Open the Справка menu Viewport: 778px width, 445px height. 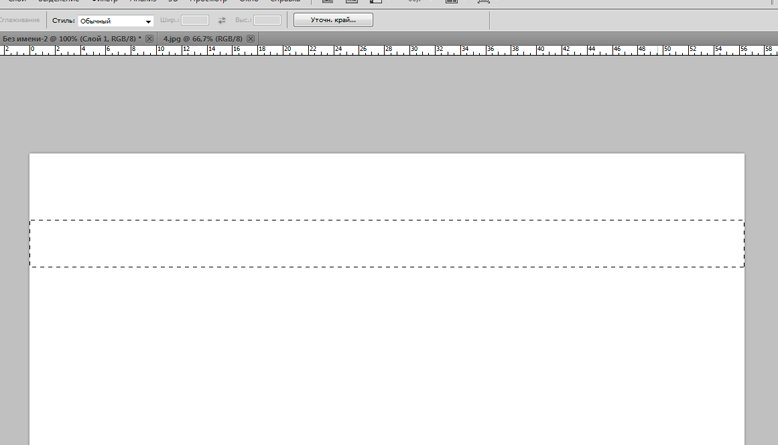[x=285, y=1]
